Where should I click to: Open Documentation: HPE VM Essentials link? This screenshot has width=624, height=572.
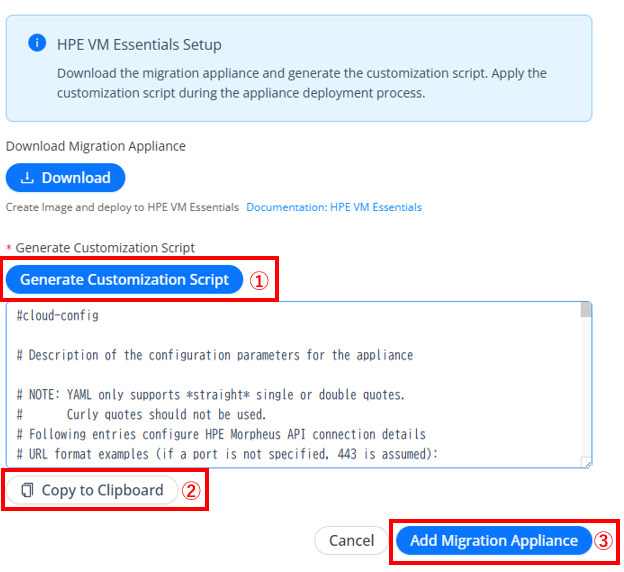(x=334, y=207)
